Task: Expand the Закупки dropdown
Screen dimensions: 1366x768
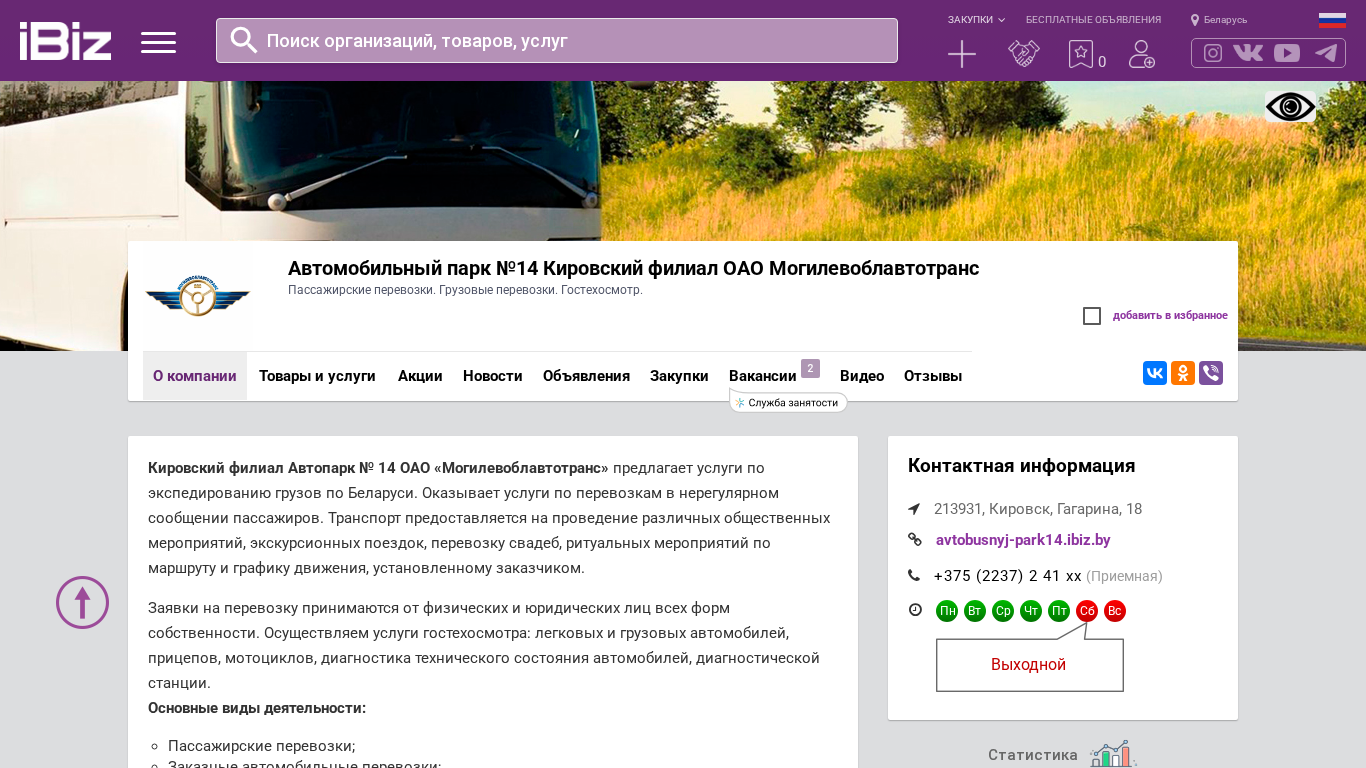Action: [976, 20]
